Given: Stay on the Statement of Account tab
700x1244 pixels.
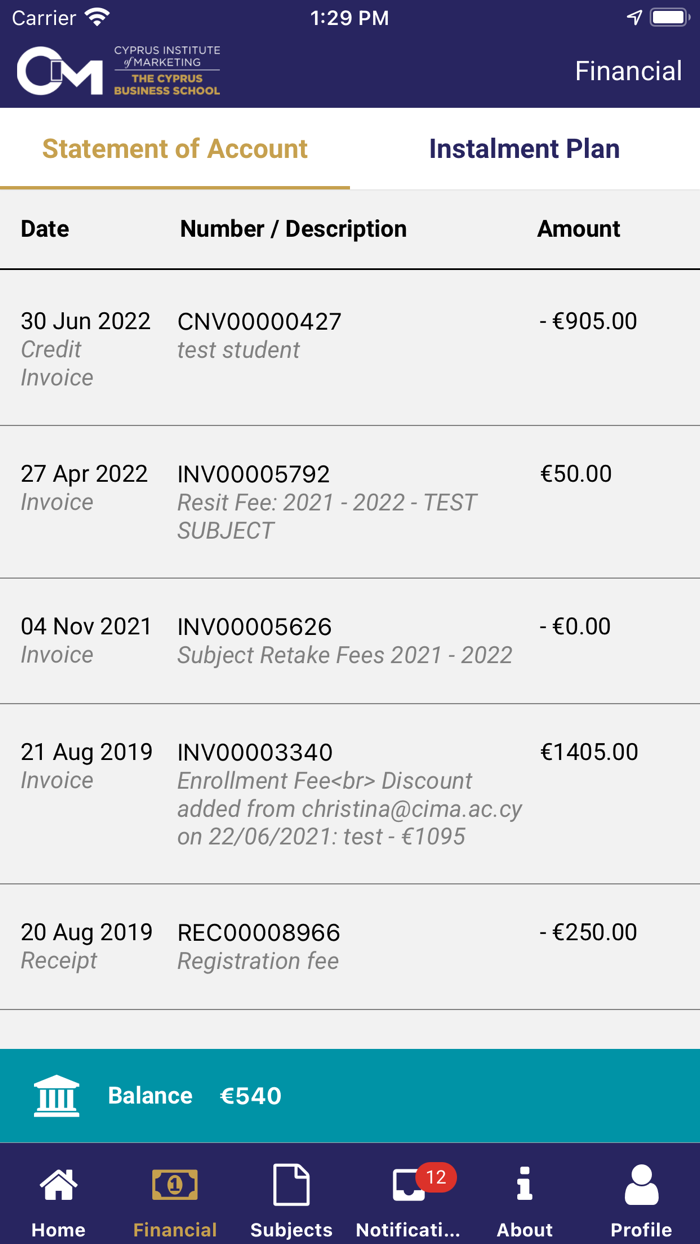Looking at the screenshot, I should tap(174, 148).
